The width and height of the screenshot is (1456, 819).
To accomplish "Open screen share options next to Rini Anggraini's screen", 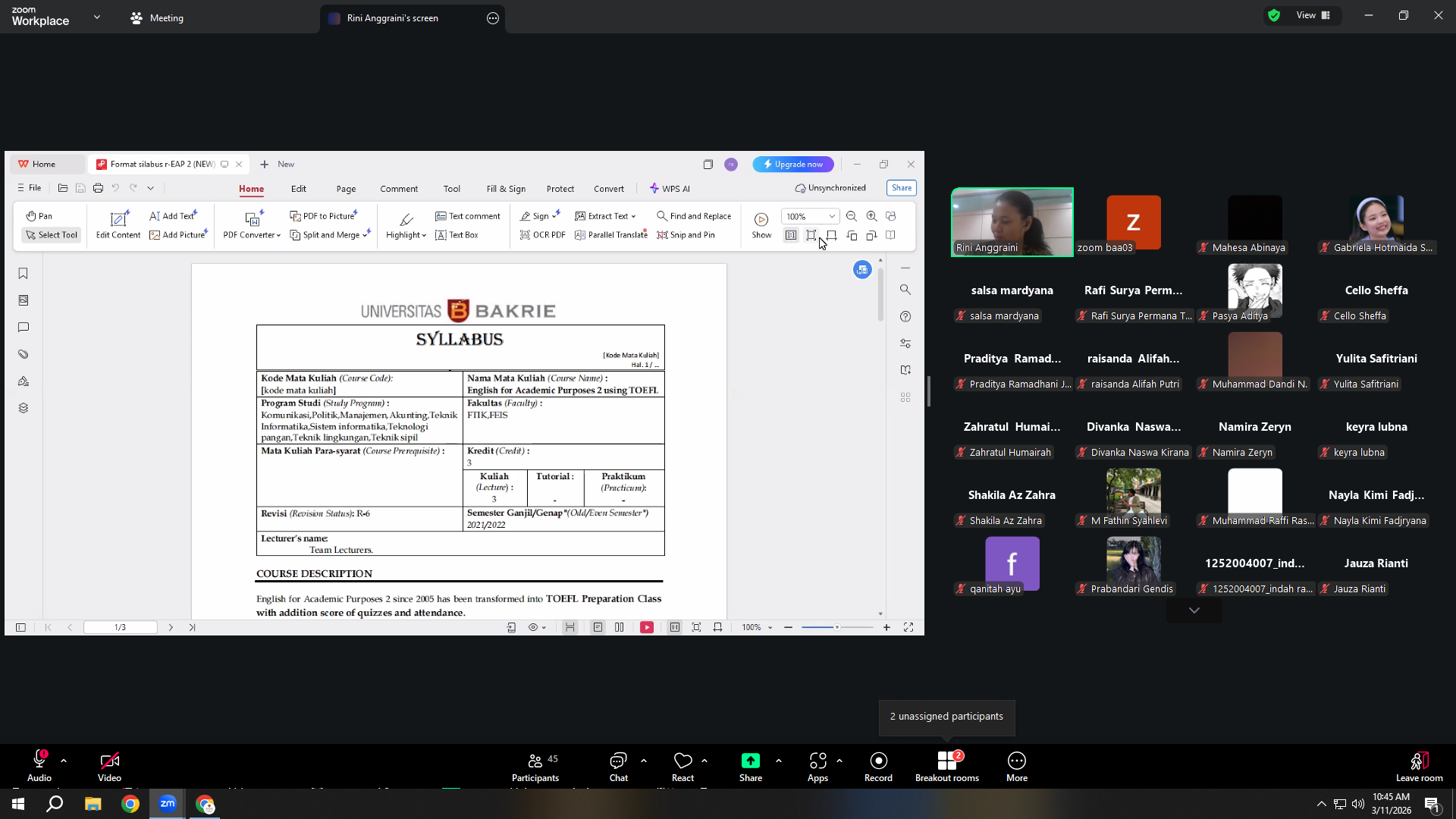I will [x=493, y=18].
